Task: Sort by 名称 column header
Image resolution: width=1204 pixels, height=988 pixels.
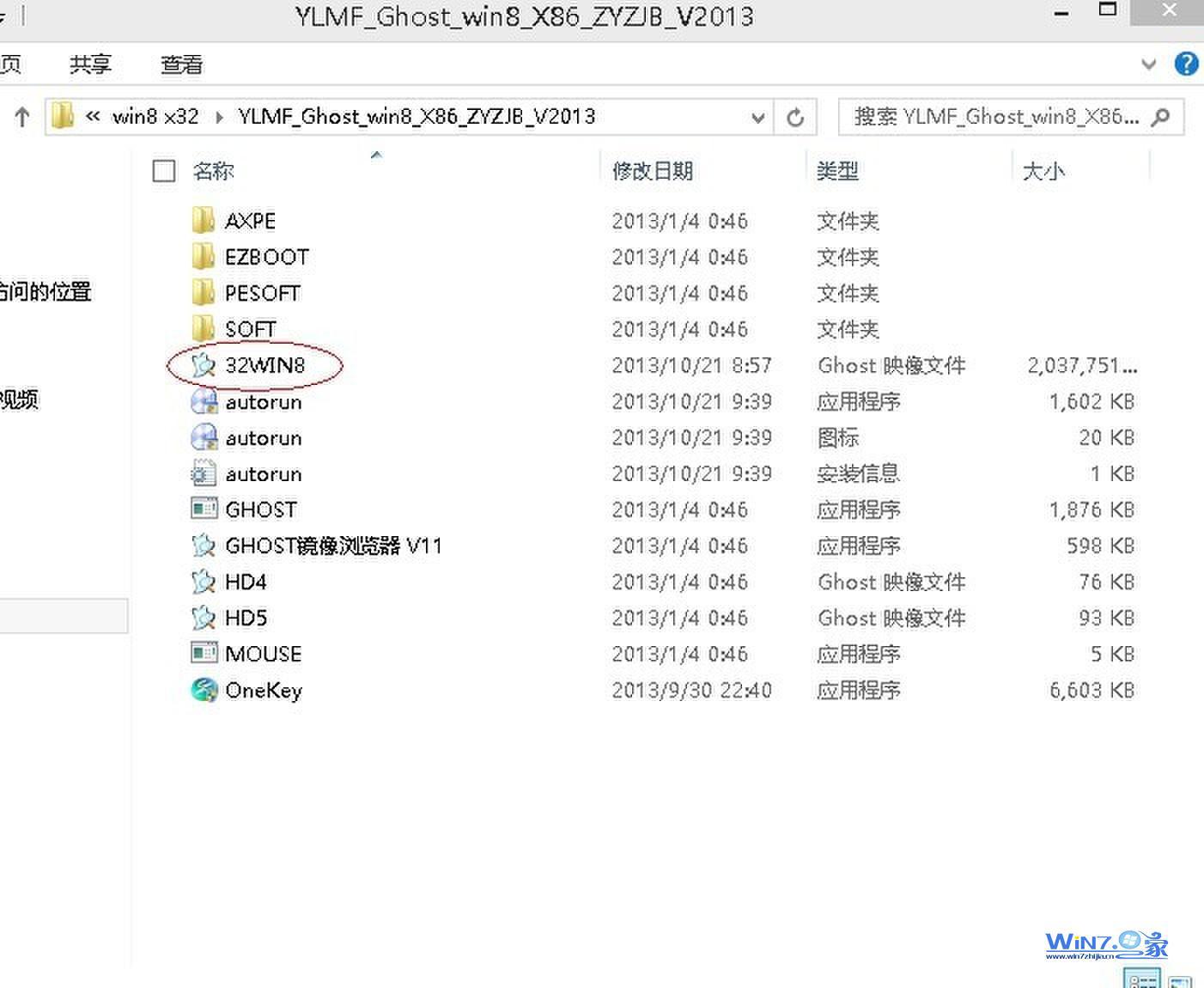Action: (x=214, y=171)
